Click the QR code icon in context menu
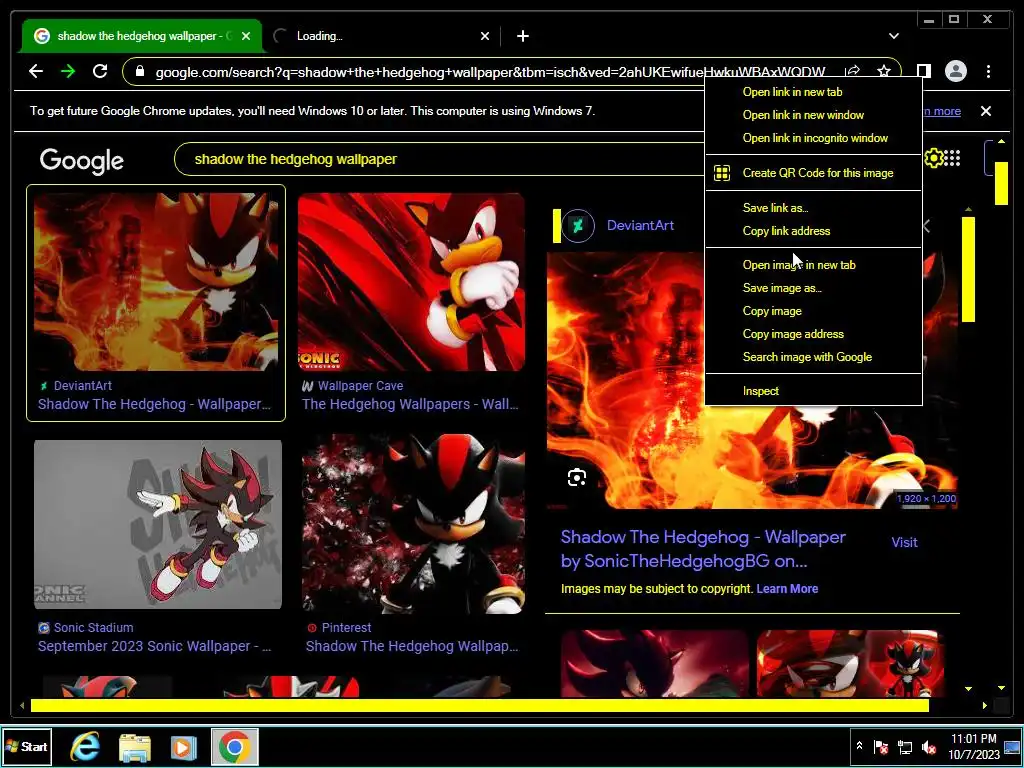1024x768 pixels. (722, 173)
